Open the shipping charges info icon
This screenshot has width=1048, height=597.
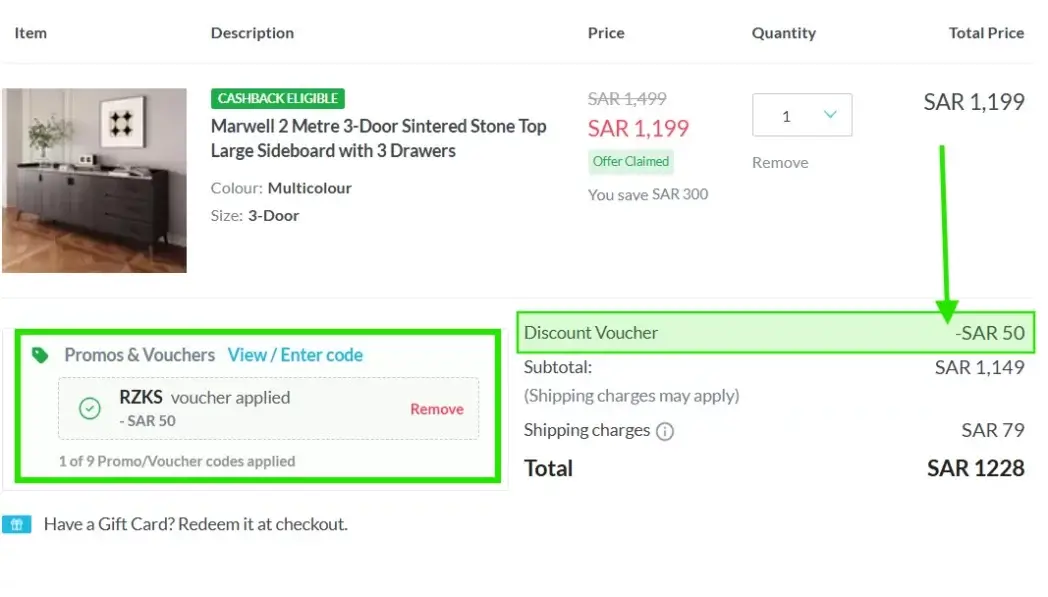[667, 431]
